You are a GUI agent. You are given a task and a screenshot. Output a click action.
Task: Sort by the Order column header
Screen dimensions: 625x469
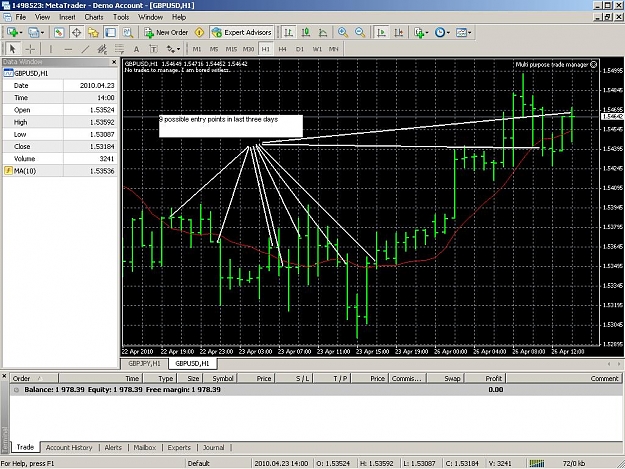pos(34,379)
